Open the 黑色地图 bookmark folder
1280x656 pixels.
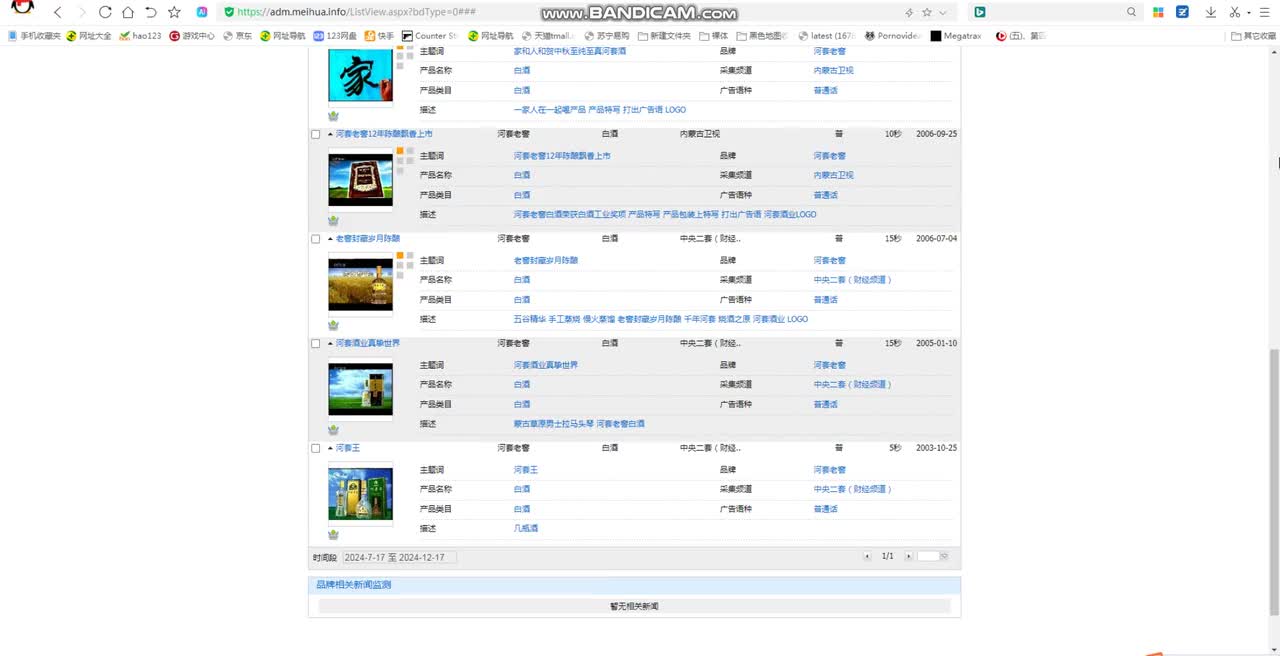point(762,36)
